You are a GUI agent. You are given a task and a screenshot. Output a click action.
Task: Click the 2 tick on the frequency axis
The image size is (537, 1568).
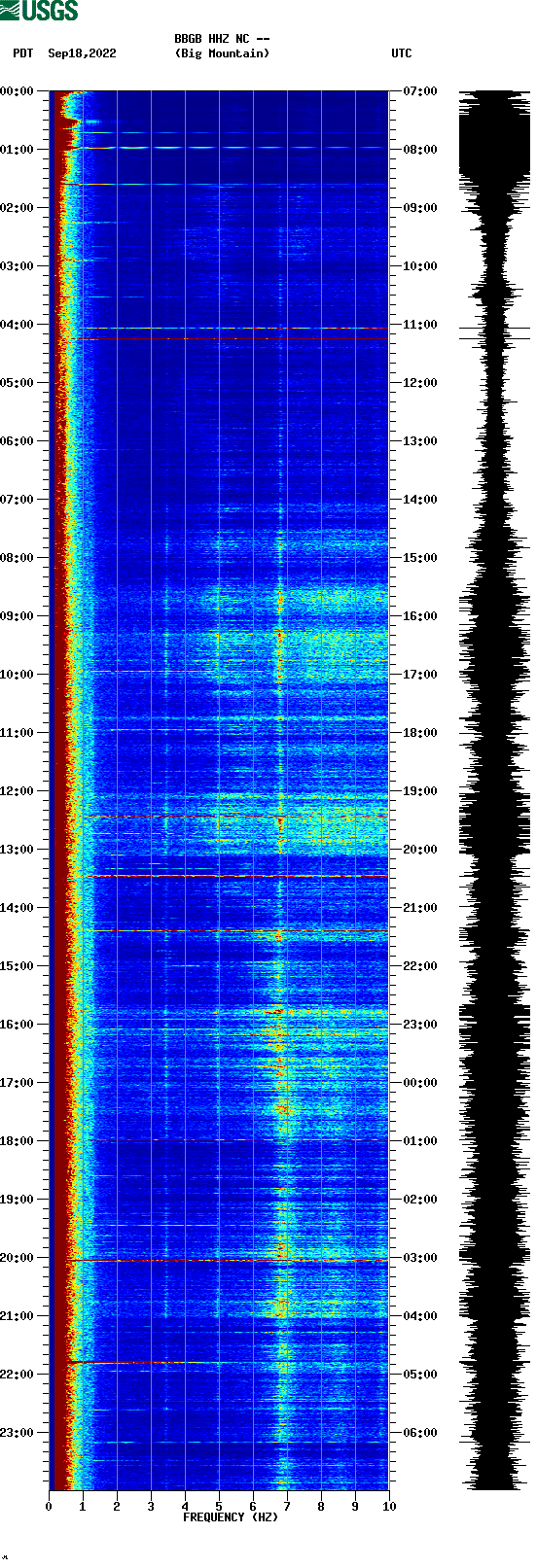coord(117,1507)
